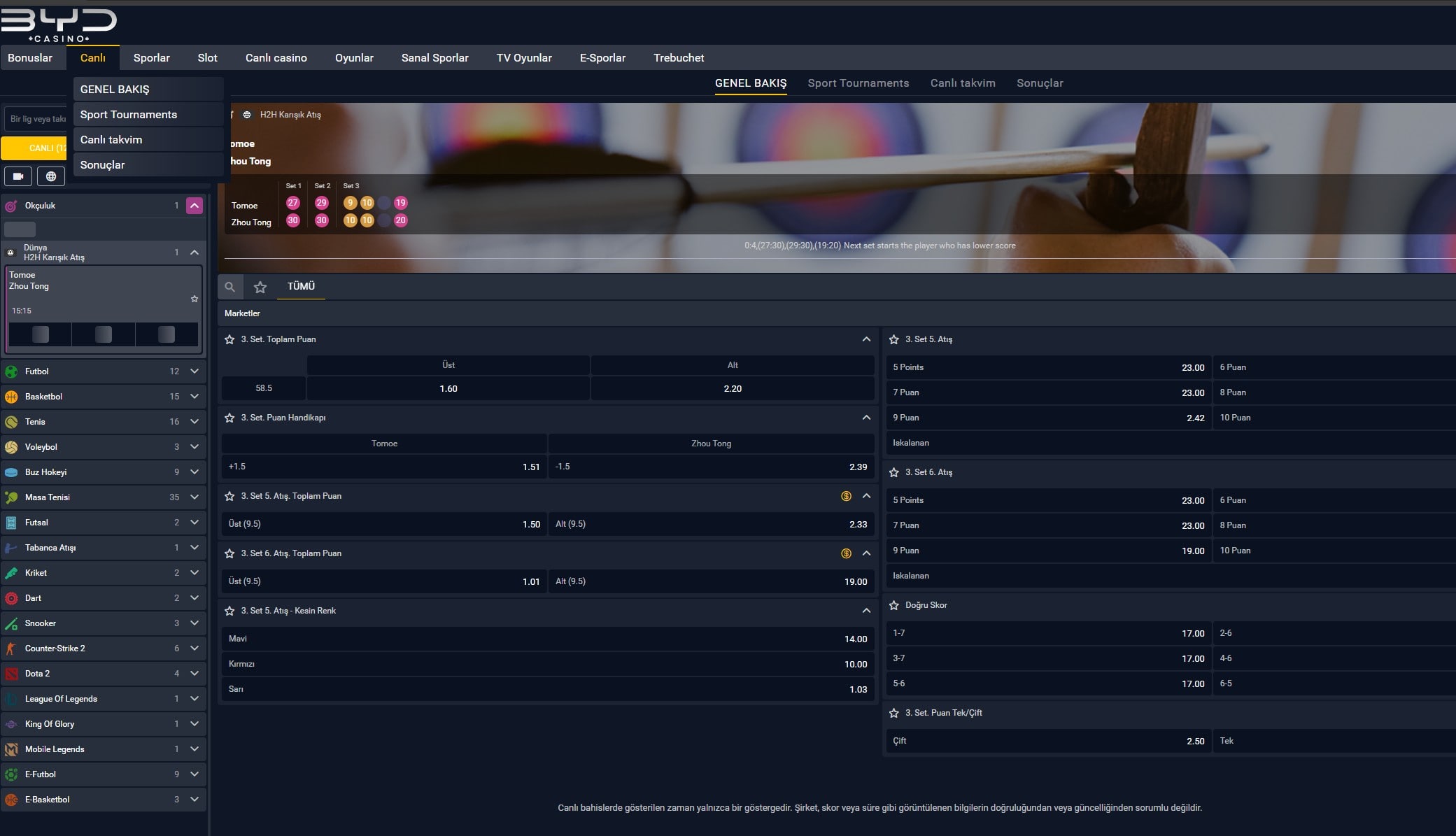Screen dimensions: 1456x836
Task: Click the Futbol soccer ball icon
Action: click(11, 371)
